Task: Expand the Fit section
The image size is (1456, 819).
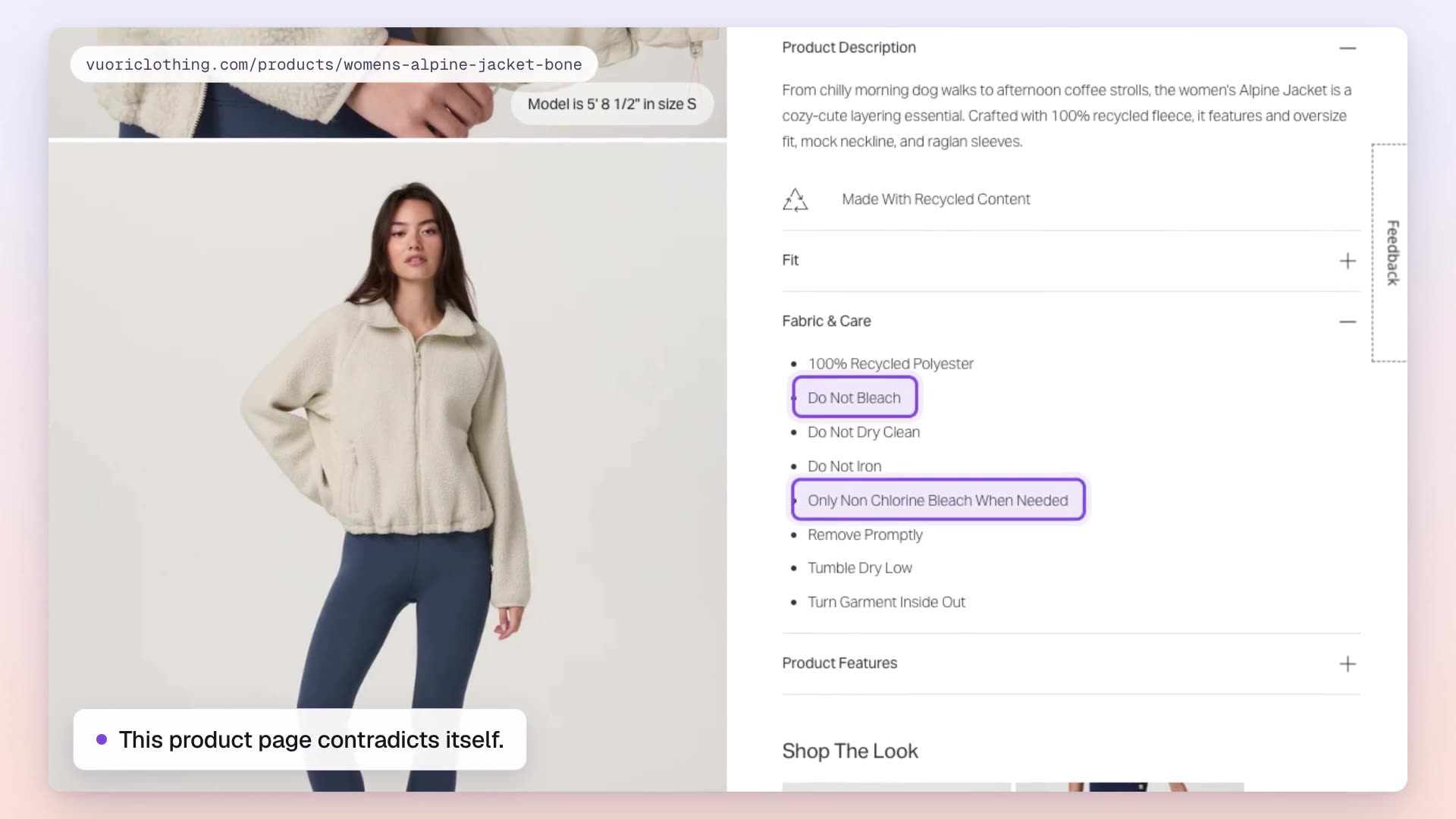Action: click(1347, 261)
